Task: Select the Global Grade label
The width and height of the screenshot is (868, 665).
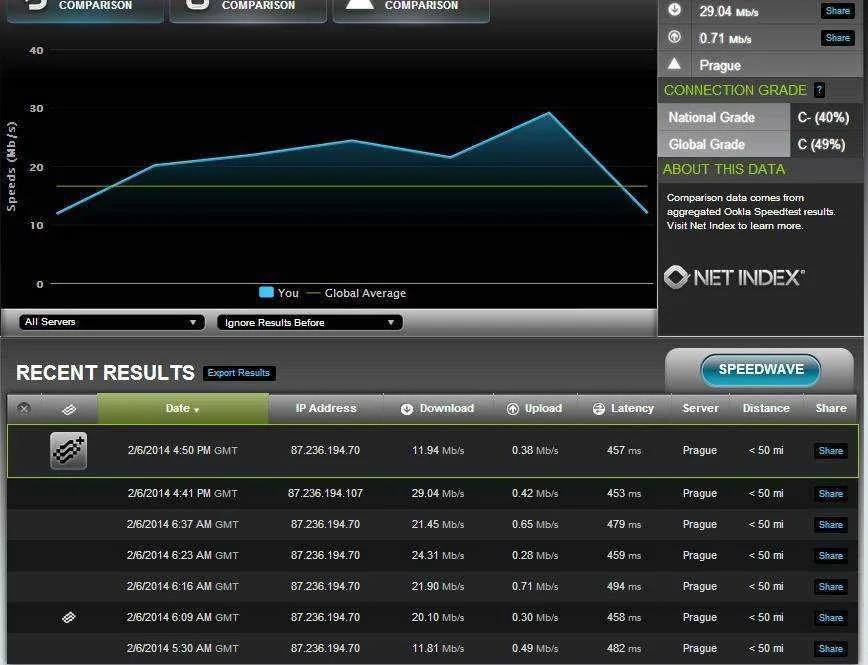Action: point(706,145)
